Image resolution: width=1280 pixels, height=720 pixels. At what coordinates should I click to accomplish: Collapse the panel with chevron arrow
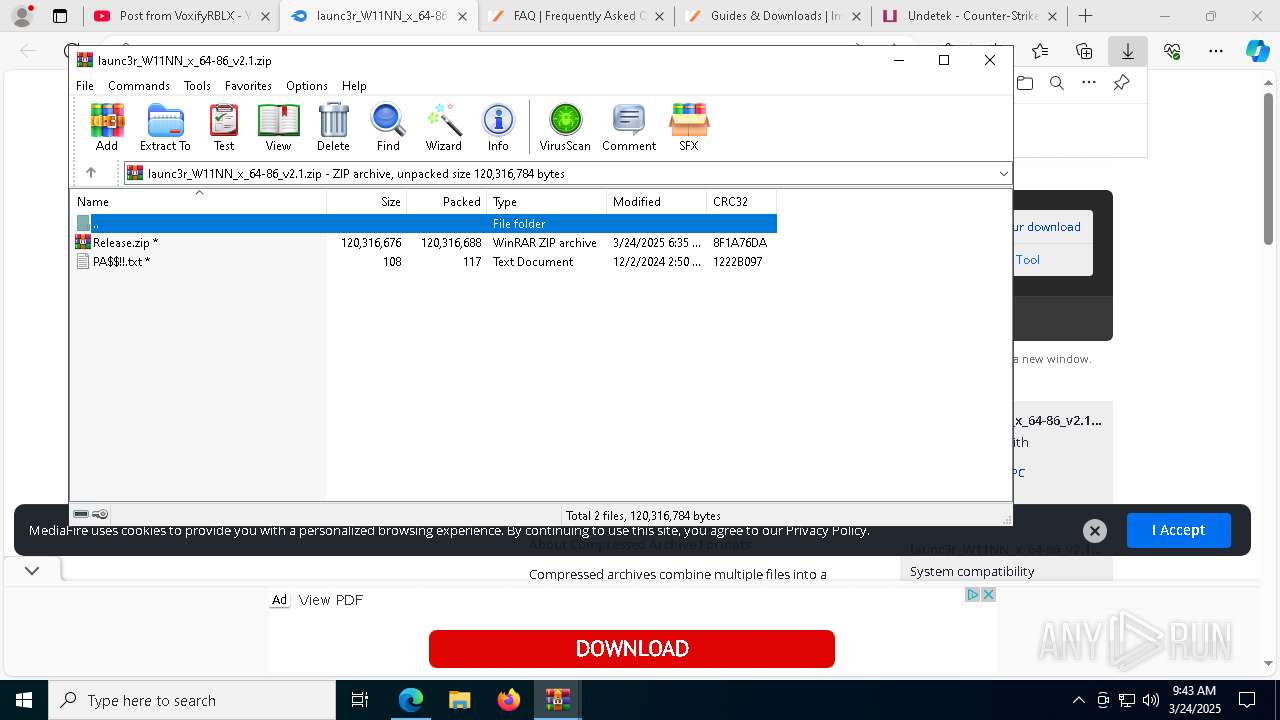[32, 571]
